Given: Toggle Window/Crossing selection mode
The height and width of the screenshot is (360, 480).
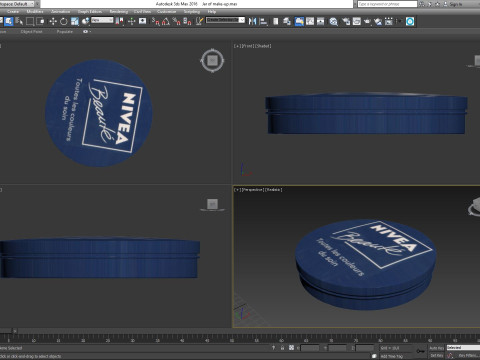Looking at the screenshot, I should click(41, 21).
